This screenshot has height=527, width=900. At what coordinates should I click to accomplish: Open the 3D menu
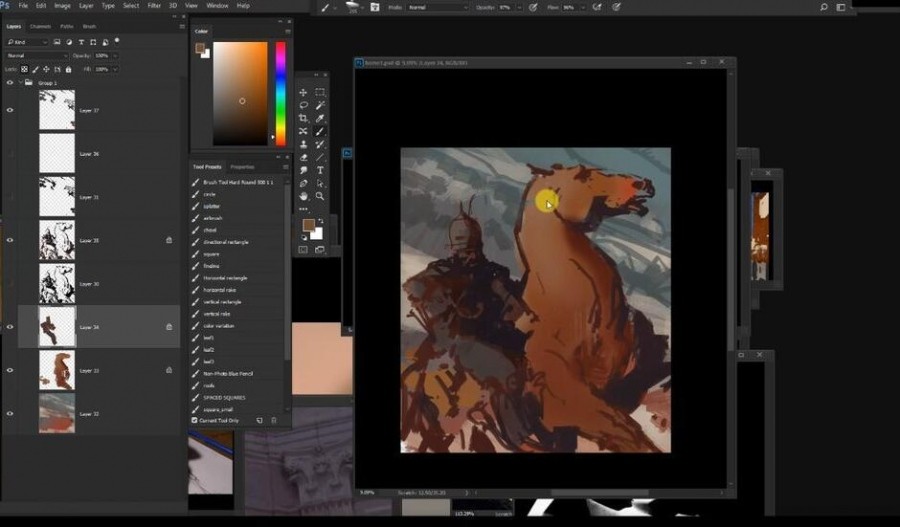coord(173,6)
